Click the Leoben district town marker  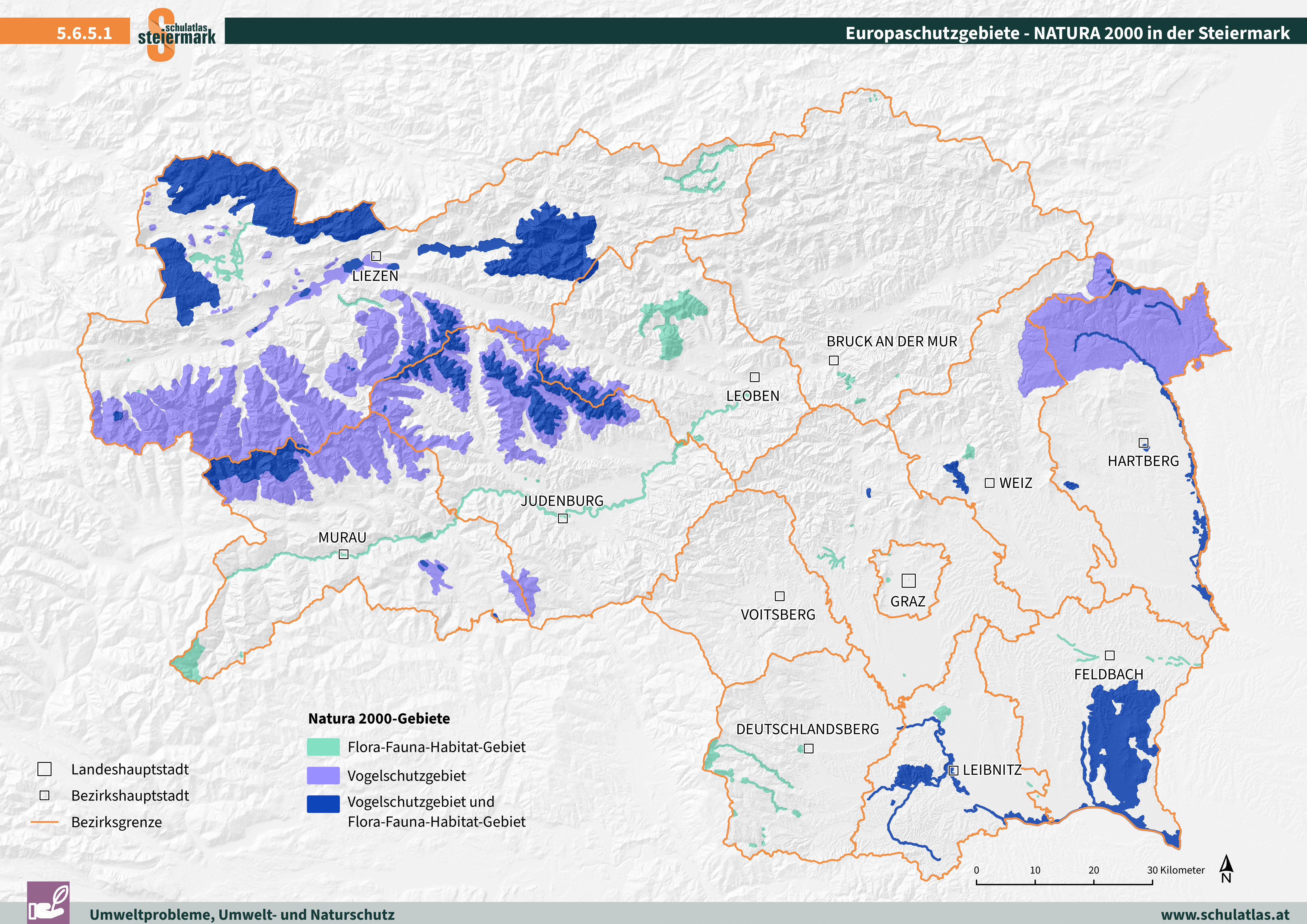755,377
